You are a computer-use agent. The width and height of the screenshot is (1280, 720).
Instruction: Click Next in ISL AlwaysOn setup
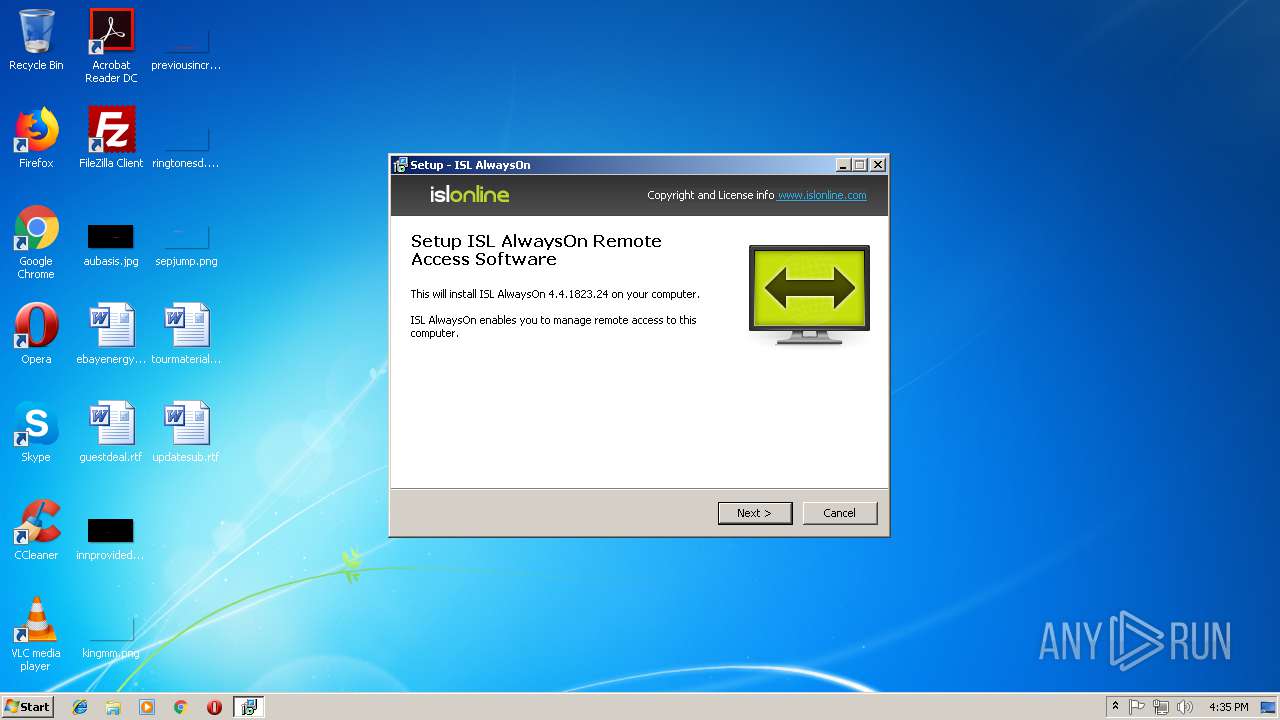pos(755,513)
